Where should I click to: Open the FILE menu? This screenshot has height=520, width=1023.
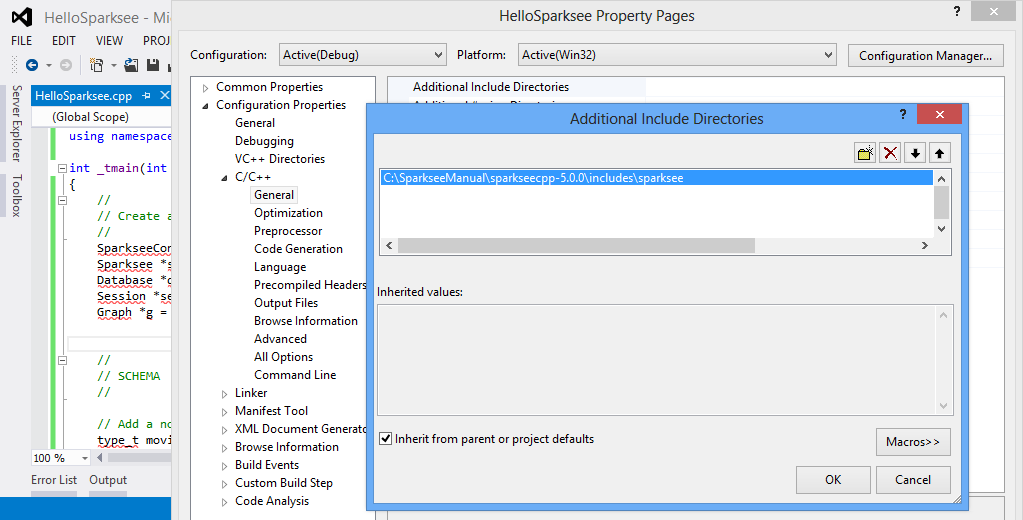tap(22, 40)
